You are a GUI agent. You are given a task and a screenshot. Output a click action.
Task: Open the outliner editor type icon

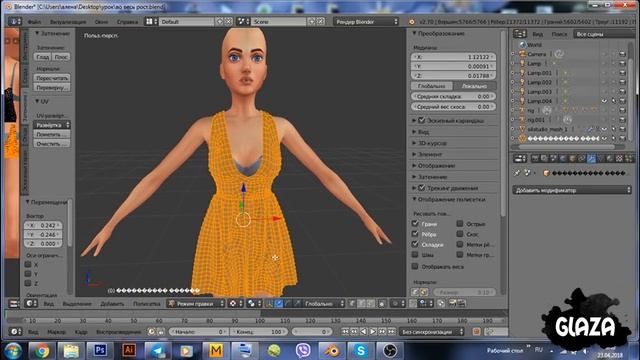[520, 34]
